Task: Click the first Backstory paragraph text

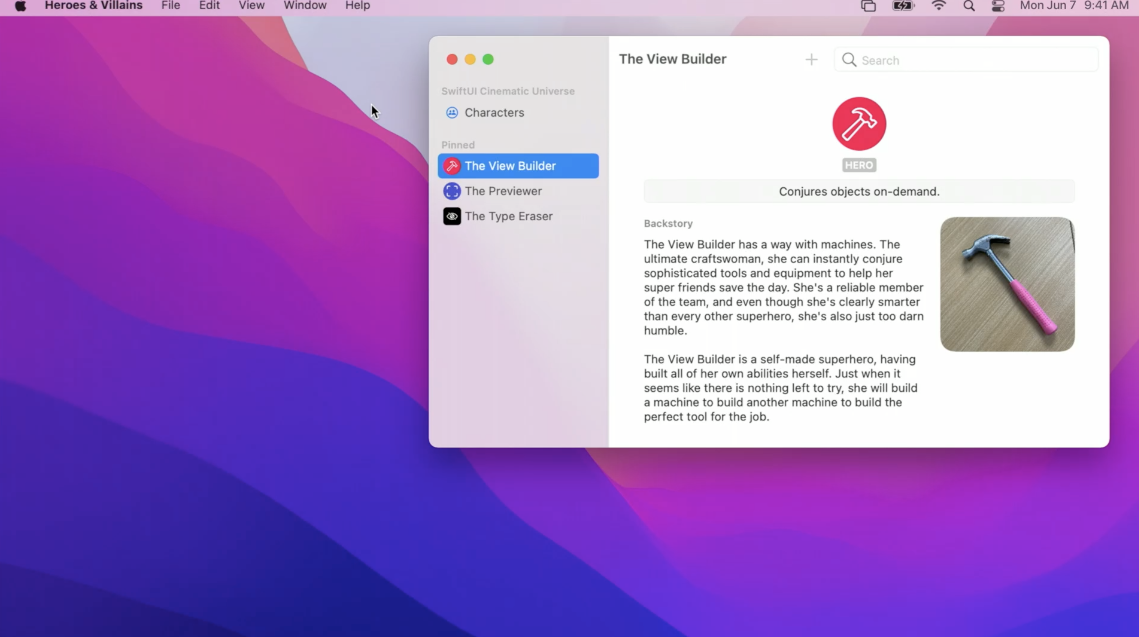Action: pyautogui.click(x=784, y=288)
